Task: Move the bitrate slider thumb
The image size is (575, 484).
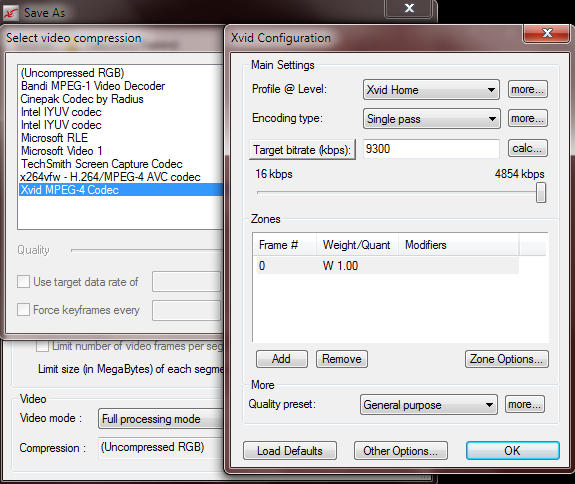Action: coord(541,192)
